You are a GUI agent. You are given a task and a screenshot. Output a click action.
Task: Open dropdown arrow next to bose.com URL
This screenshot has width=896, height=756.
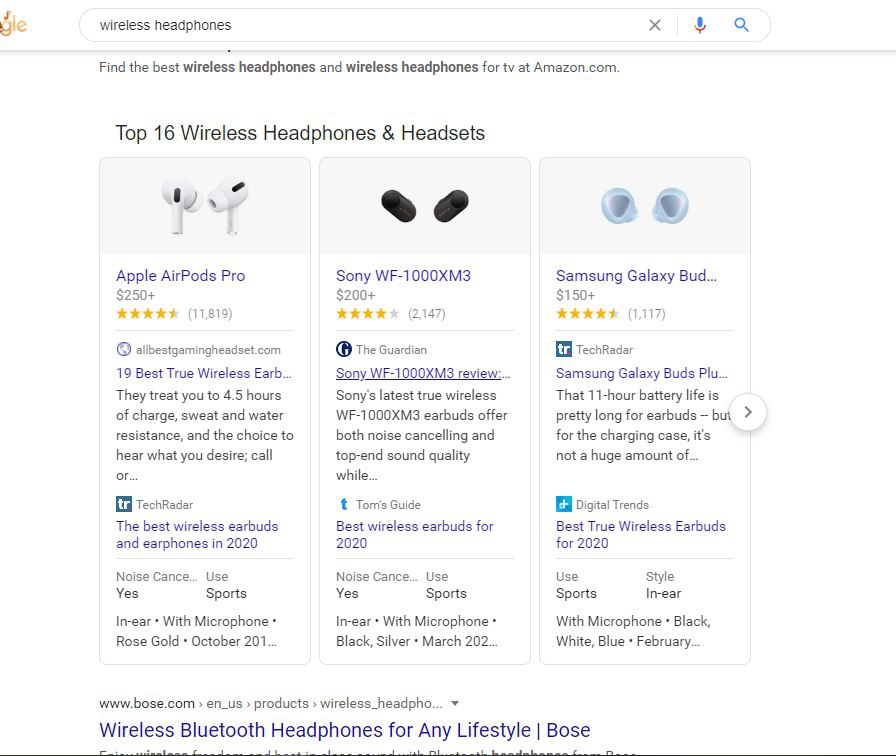pos(455,703)
